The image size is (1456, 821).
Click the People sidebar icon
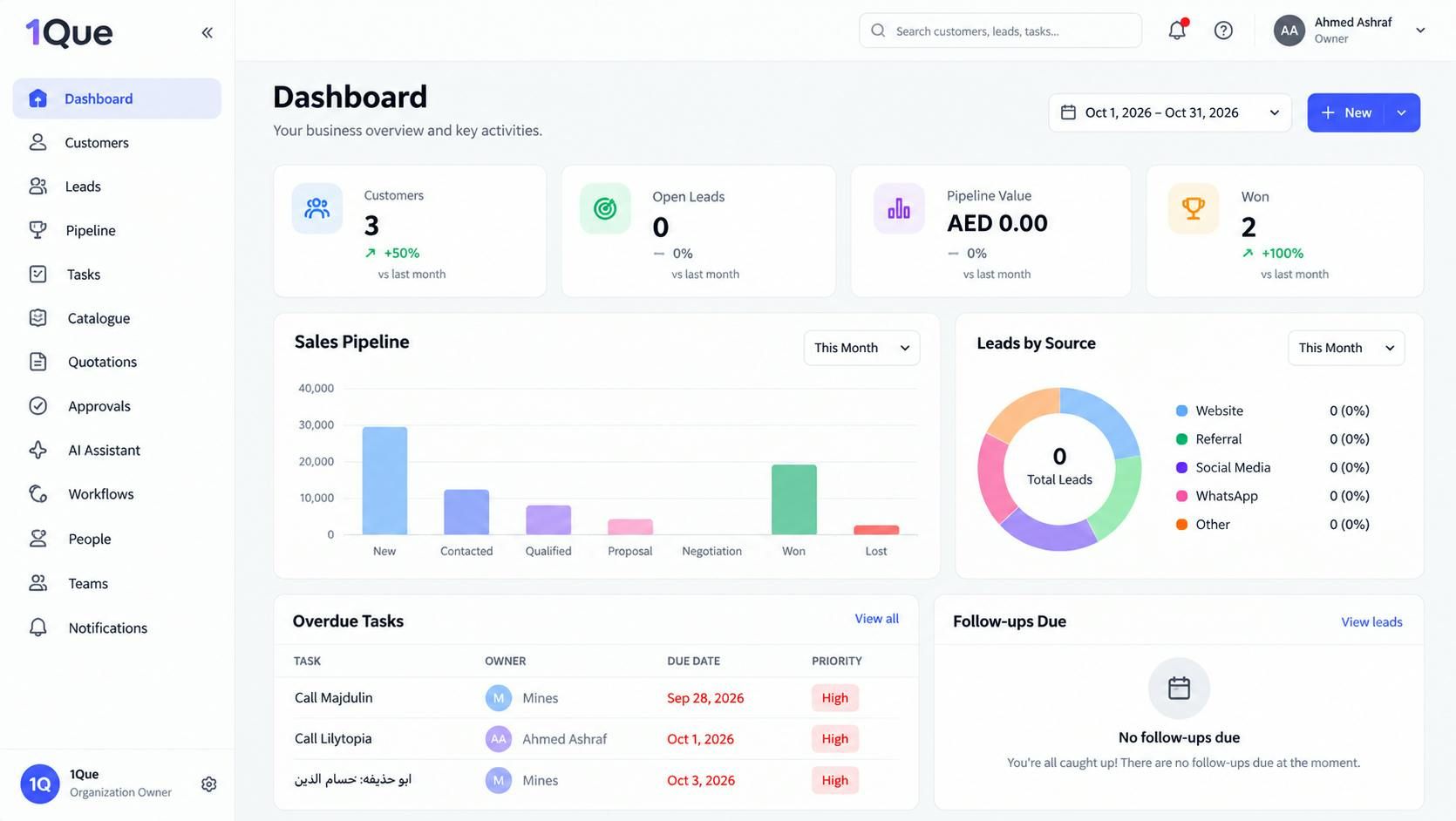(x=37, y=539)
